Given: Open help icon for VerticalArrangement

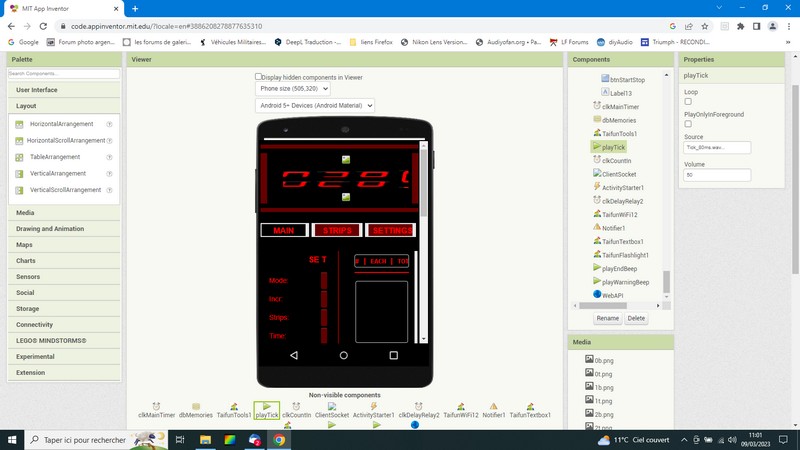Looking at the screenshot, I should click(109, 173).
